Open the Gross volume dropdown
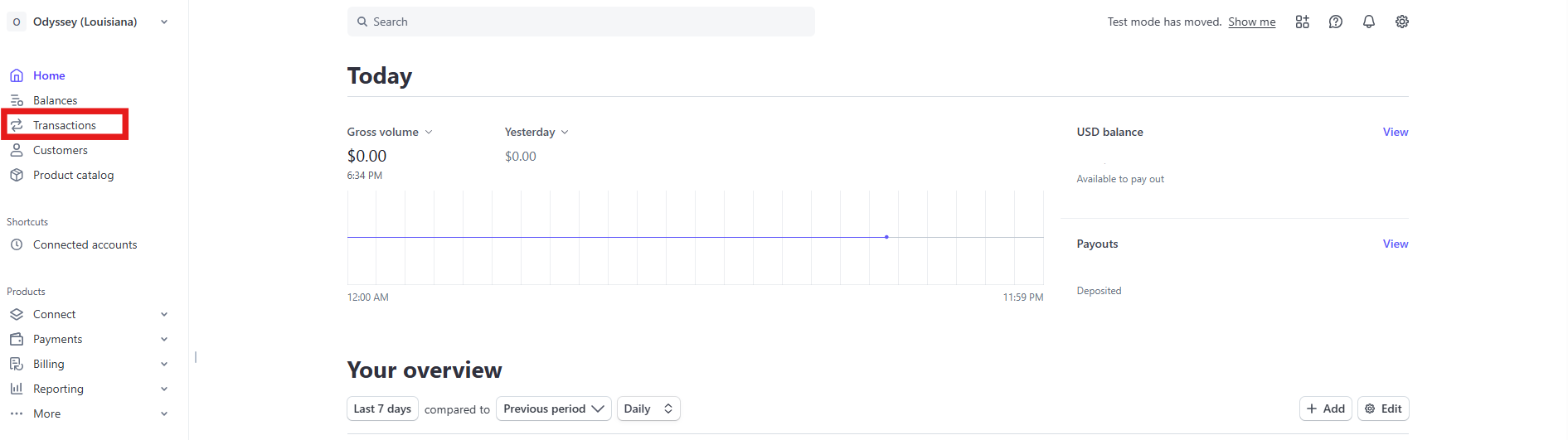This screenshot has height=440, width=1568. tap(390, 132)
